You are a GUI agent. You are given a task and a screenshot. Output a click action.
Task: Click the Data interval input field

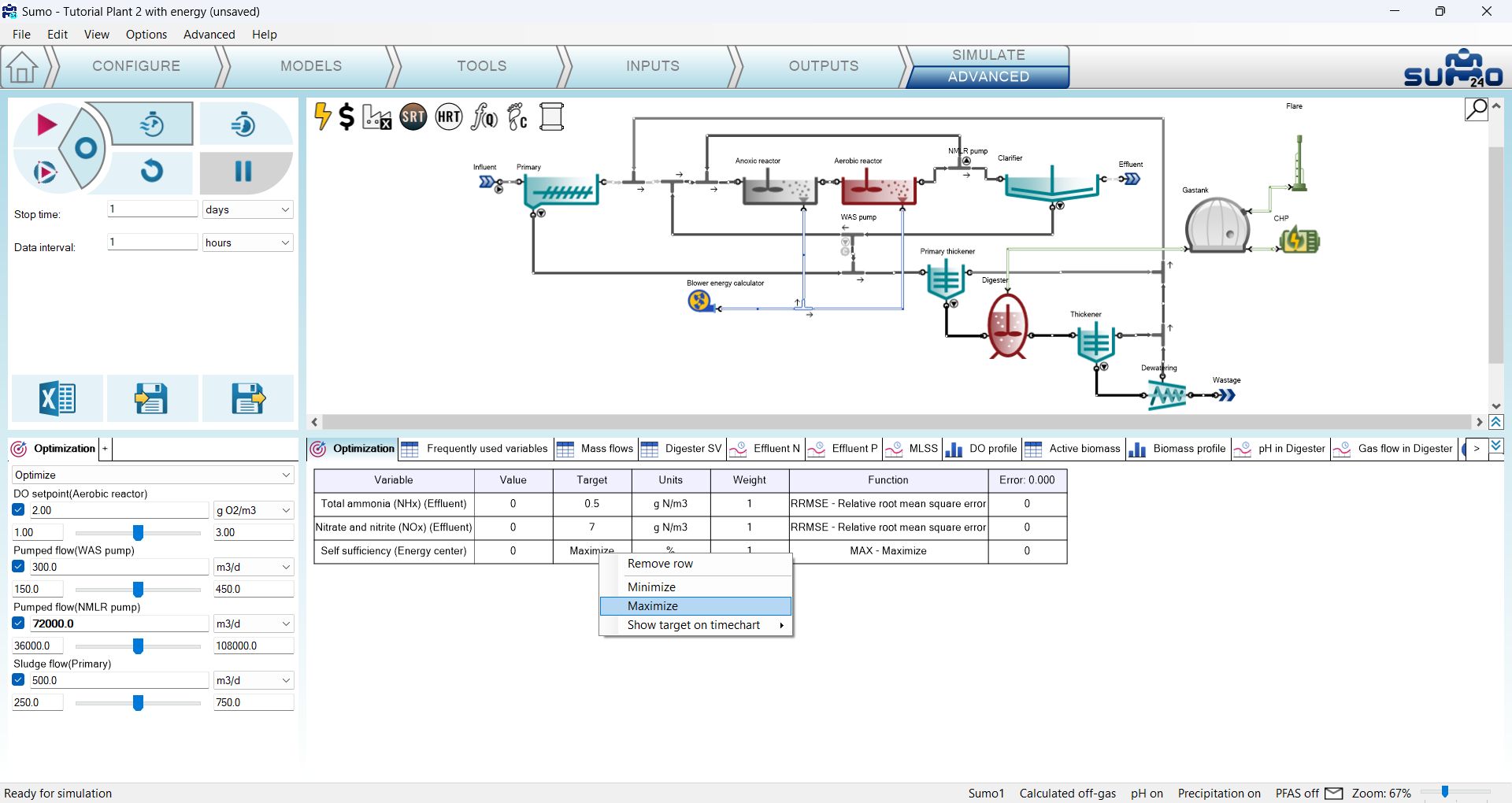point(152,242)
